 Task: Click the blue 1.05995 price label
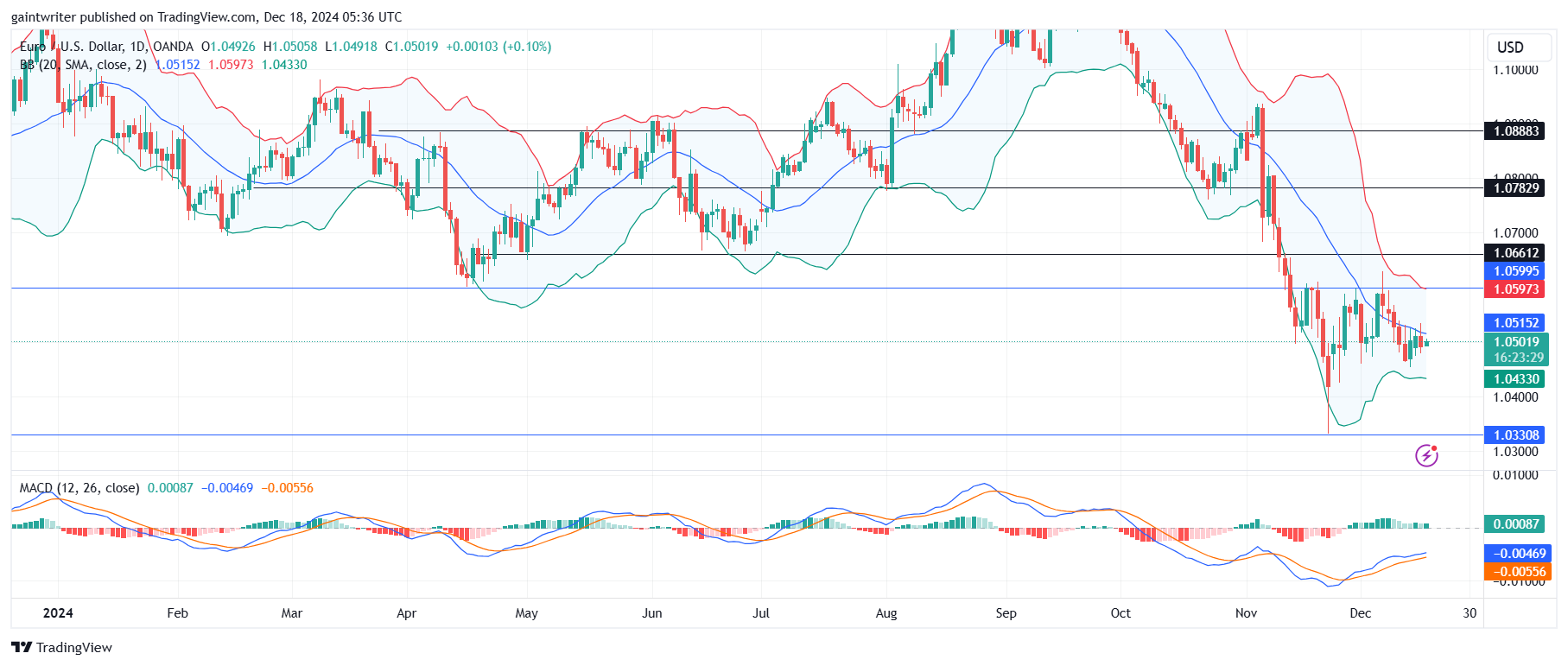1516,271
